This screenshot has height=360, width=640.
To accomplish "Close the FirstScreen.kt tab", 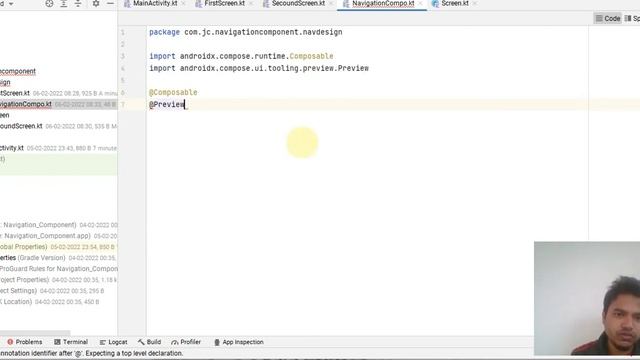I will [x=251, y=4].
